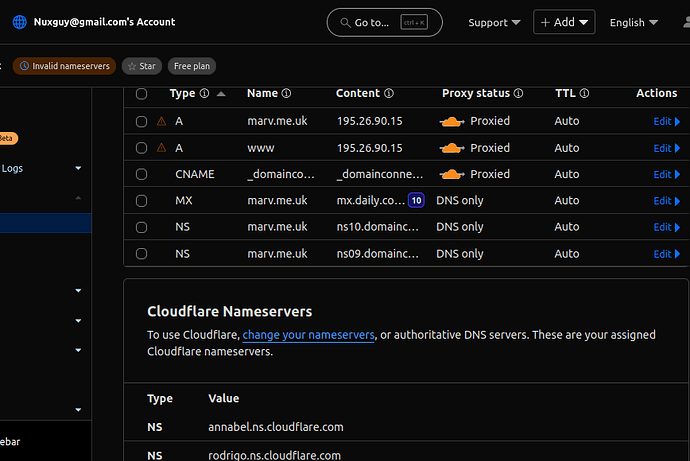Click the _domainco... name cell
690x461 pixels.
(281, 174)
